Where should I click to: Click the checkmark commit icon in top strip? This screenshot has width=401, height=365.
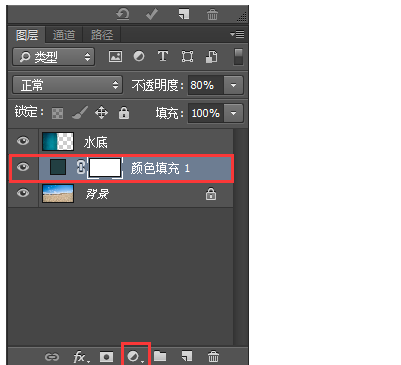coord(152,14)
